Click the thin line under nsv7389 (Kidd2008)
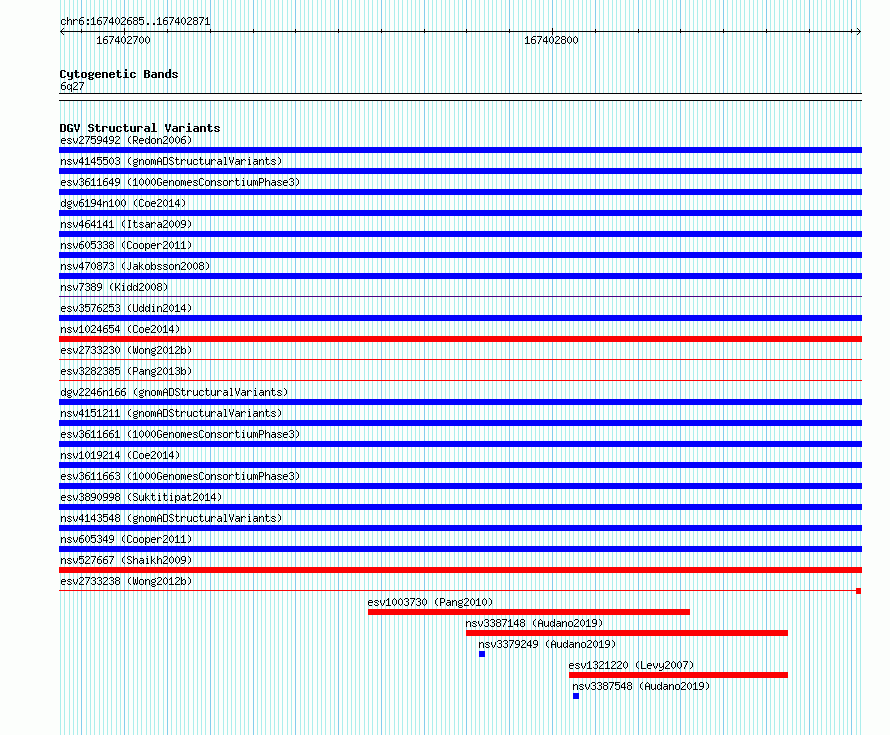Screen dimensions: 890x735 (x=460, y=296)
